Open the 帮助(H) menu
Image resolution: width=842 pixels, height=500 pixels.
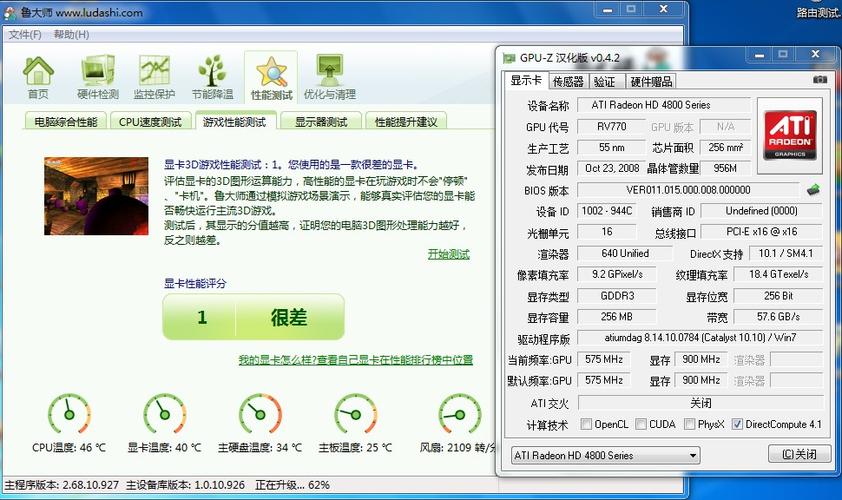pyautogui.click(x=71, y=34)
